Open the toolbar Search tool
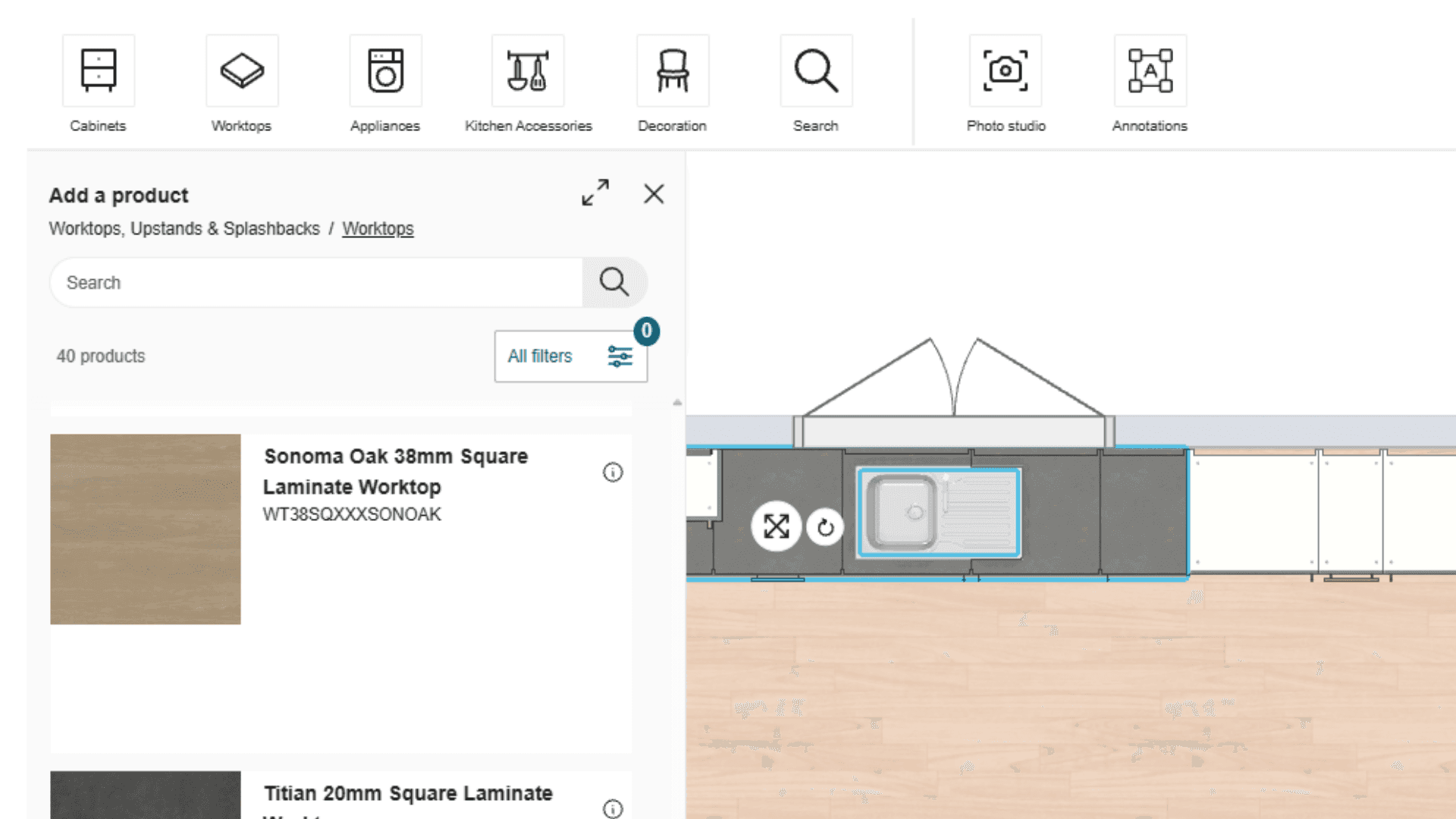The height and width of the screenshot is (819, 1456). point(816,84)
